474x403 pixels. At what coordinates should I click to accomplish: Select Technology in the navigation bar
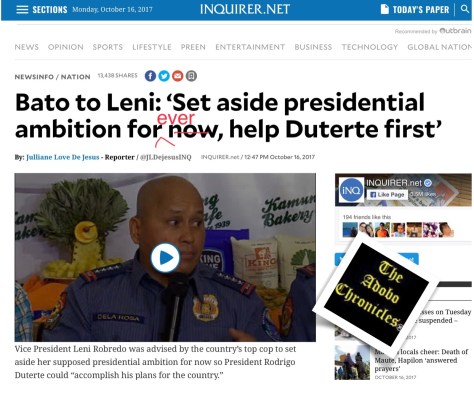(x=370, y=47)
